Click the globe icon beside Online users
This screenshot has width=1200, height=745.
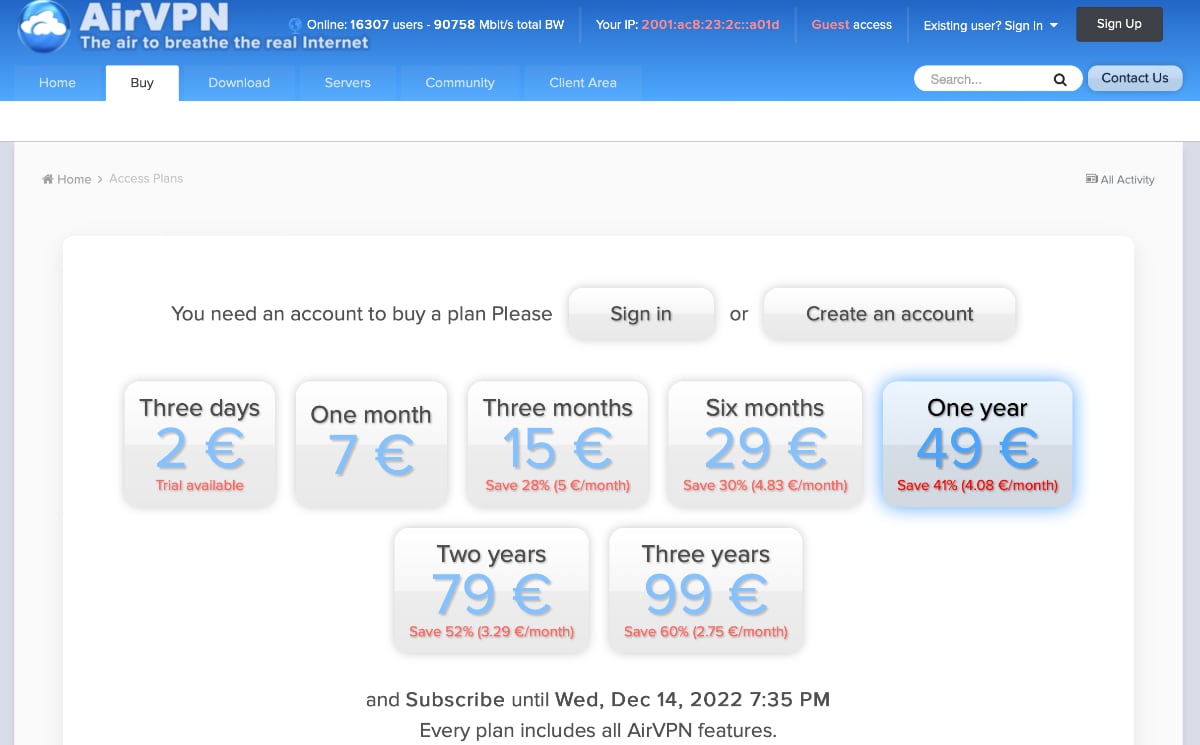coord(295,25)
